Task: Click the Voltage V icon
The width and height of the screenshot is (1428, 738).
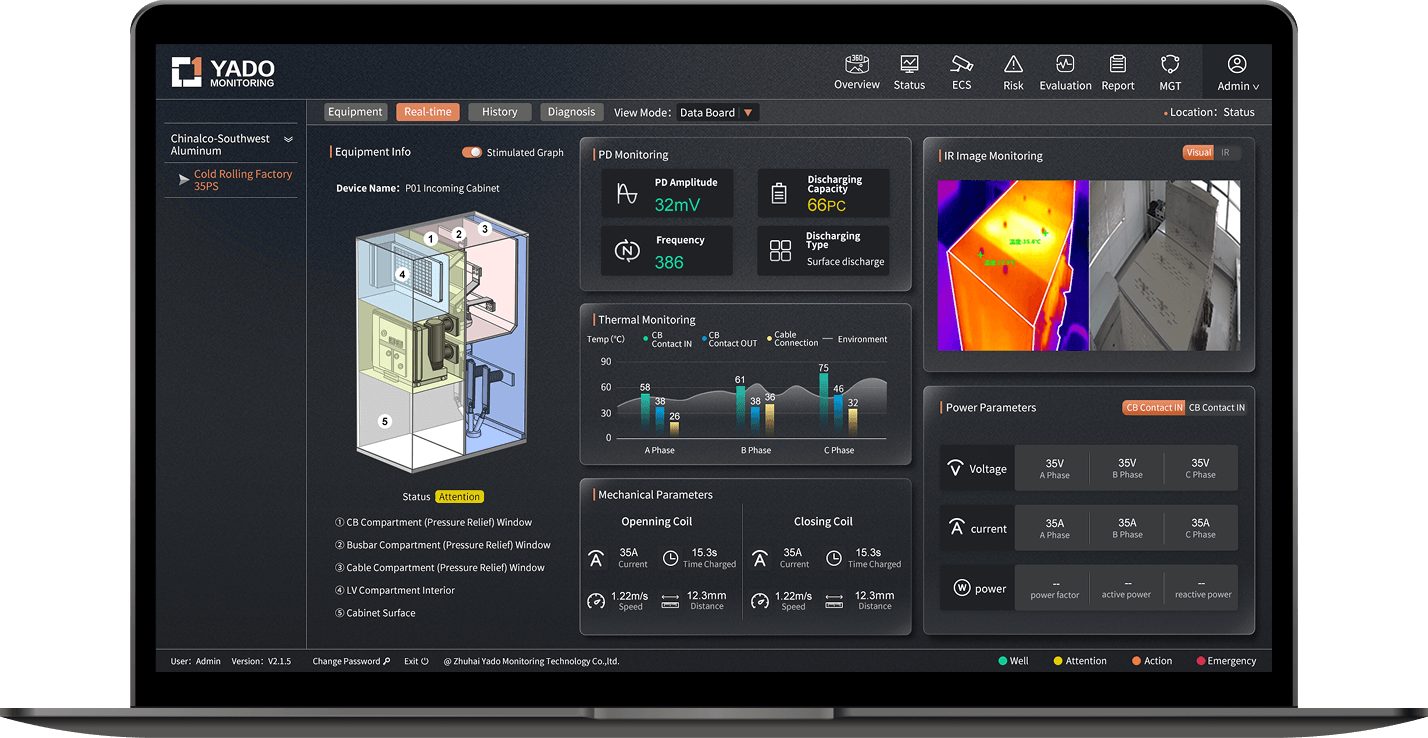Action: [955, 468]
